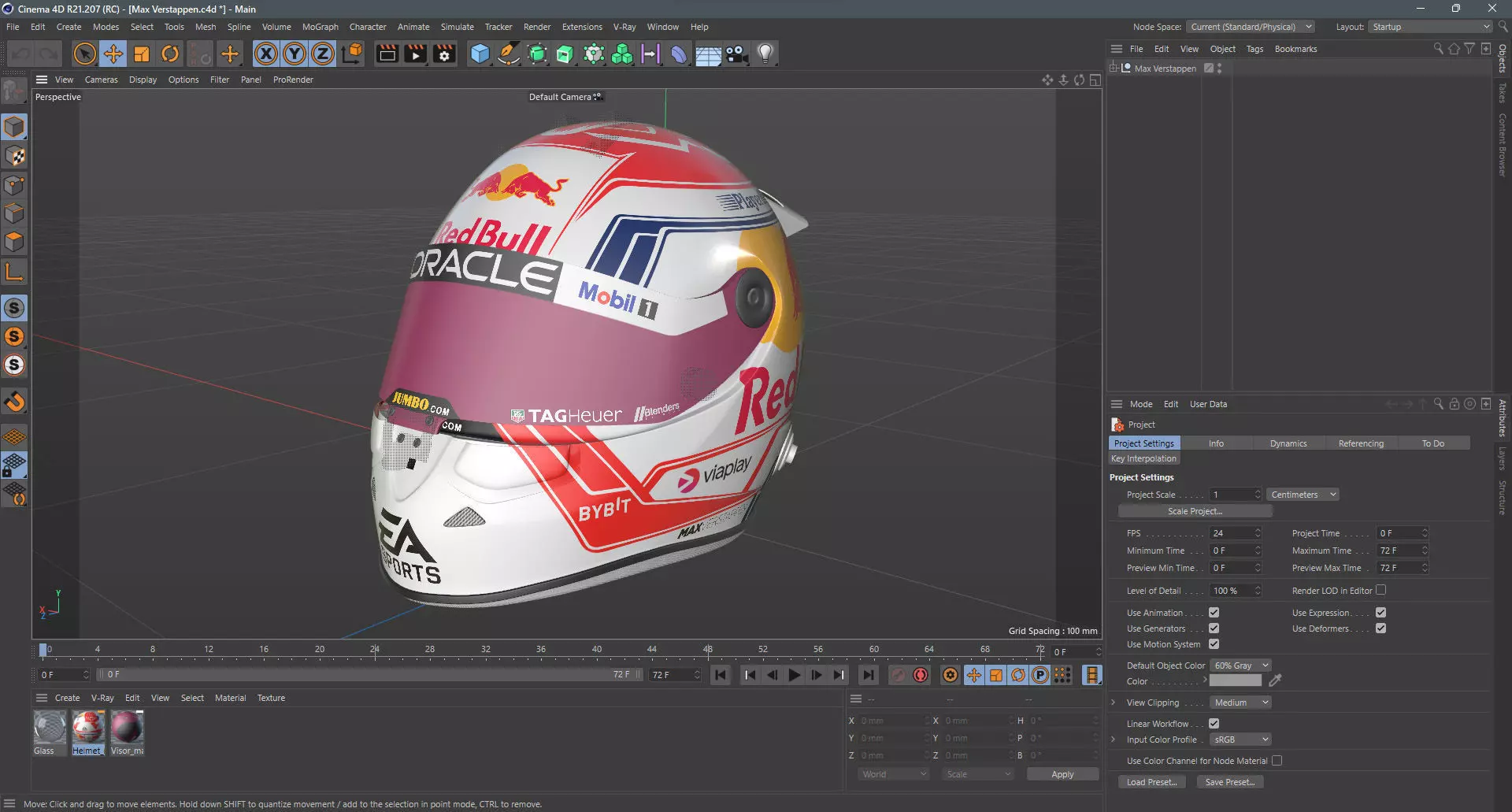This screenshot has height=812, width=1512.
Task: Select the Scale tool
Action: tap(142, 54)
